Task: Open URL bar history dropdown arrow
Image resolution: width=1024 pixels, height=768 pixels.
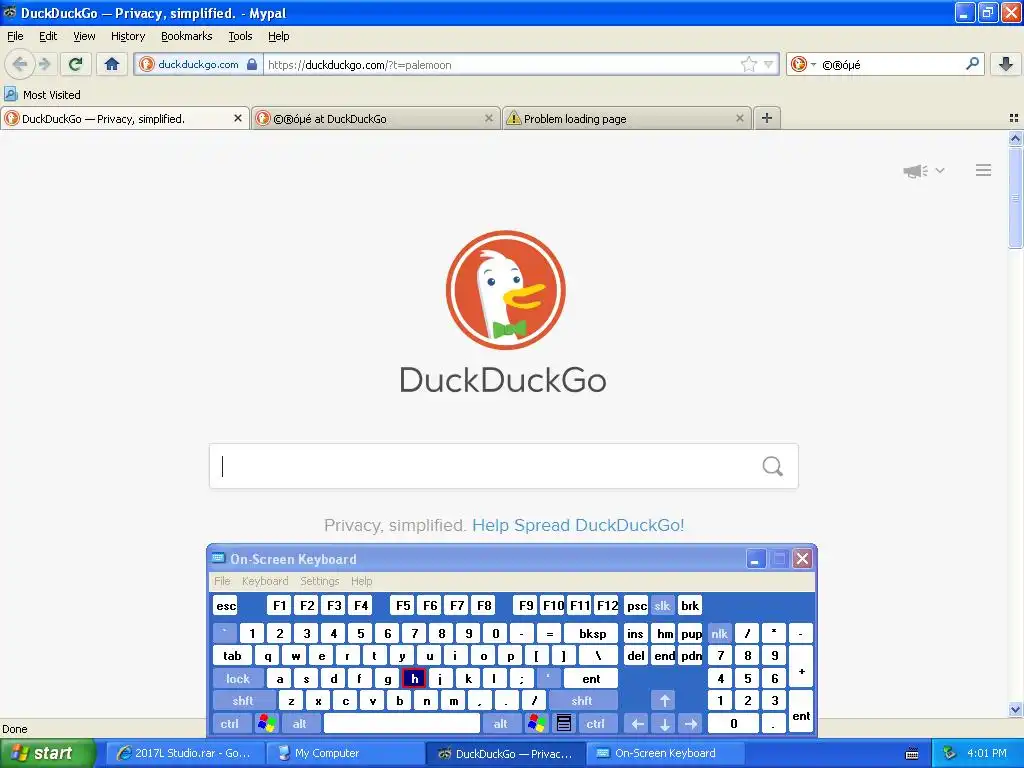Action: point(769,64)
